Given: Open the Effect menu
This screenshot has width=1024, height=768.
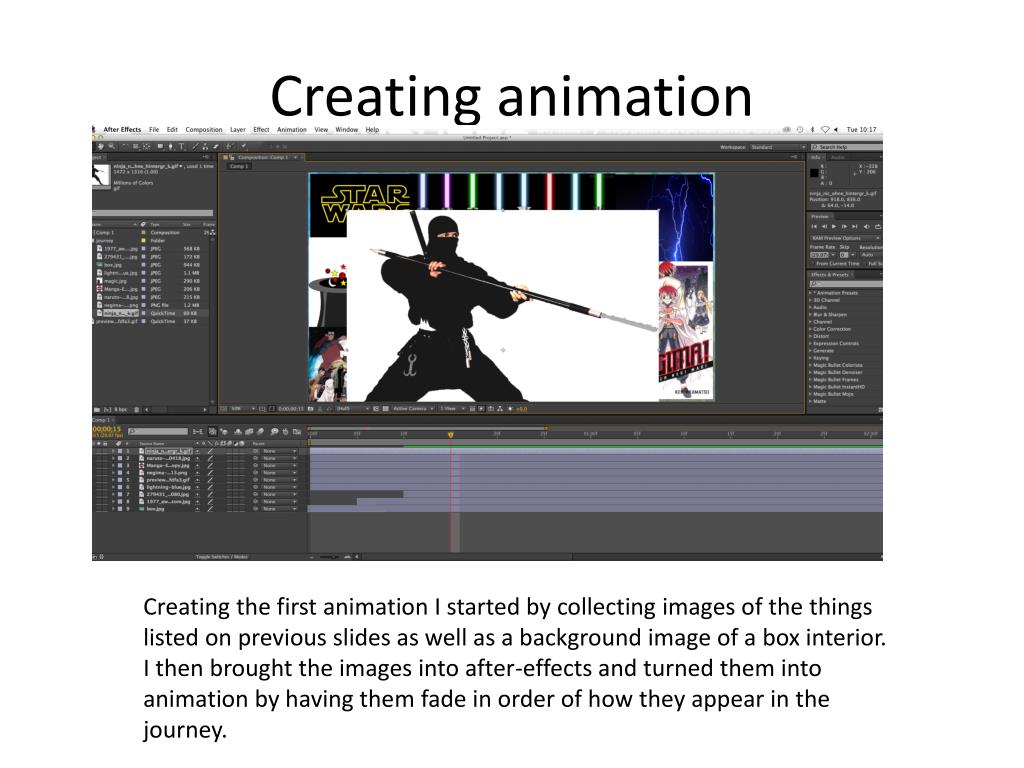Looking at the screenshot, I should [261, 129].
